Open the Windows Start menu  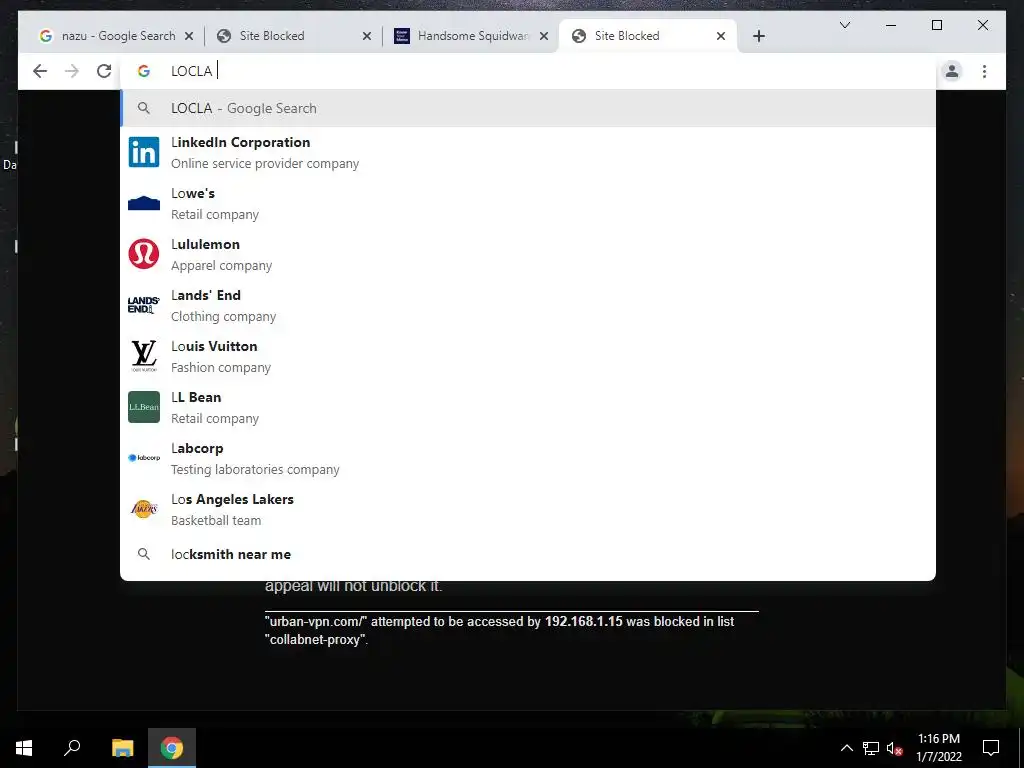coord(24,748)
